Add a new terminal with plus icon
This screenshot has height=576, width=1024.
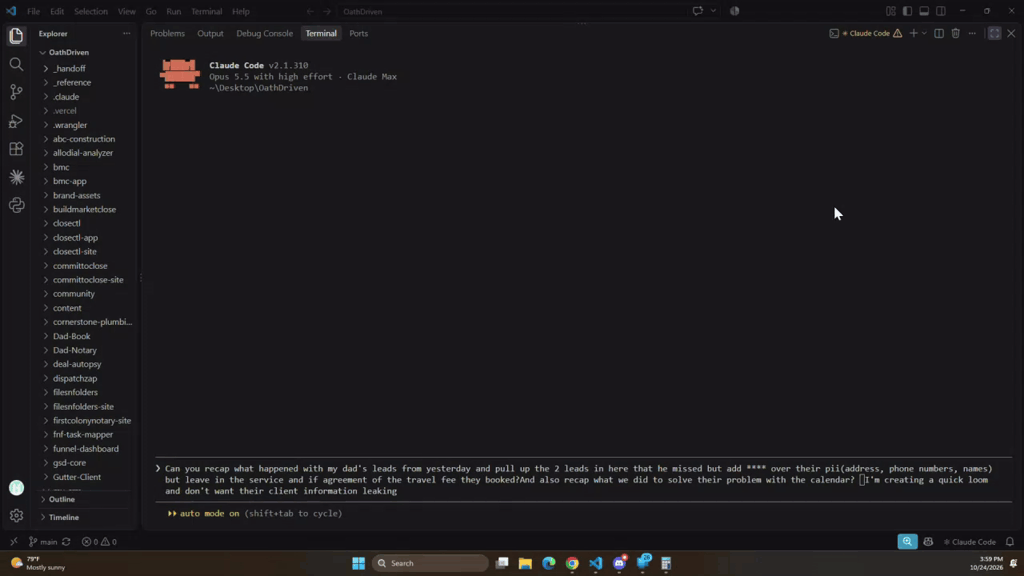[914, 33]
